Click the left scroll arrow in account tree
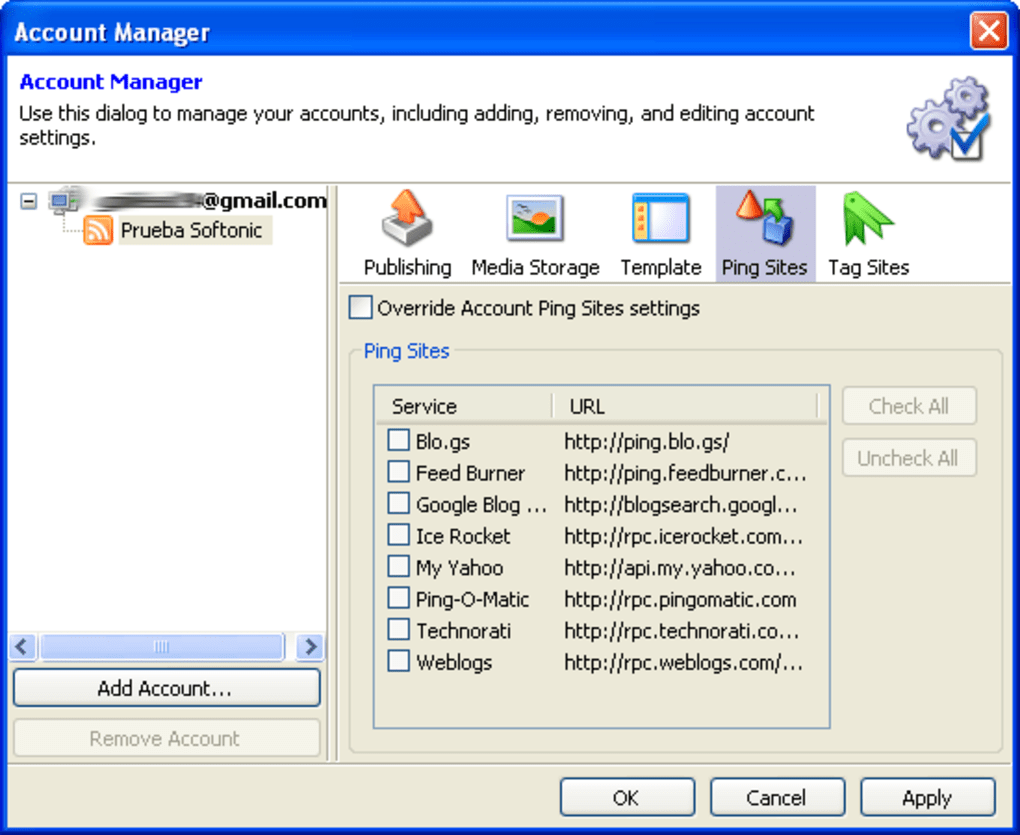The height and width of the screenshot is (835, 1020). click(24, 647)
